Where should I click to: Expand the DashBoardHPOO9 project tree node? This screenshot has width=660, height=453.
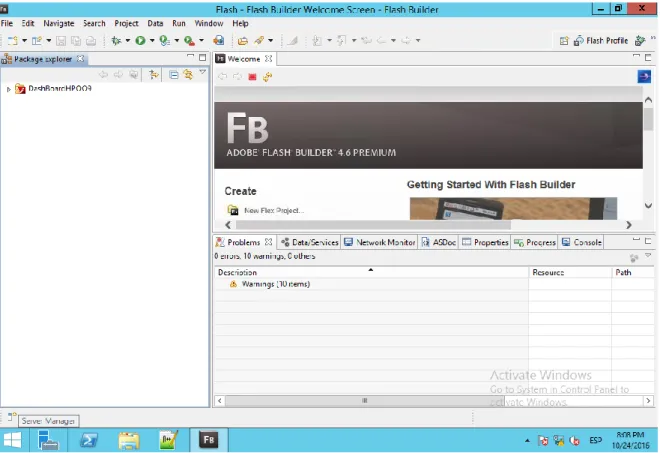point(8,89)
